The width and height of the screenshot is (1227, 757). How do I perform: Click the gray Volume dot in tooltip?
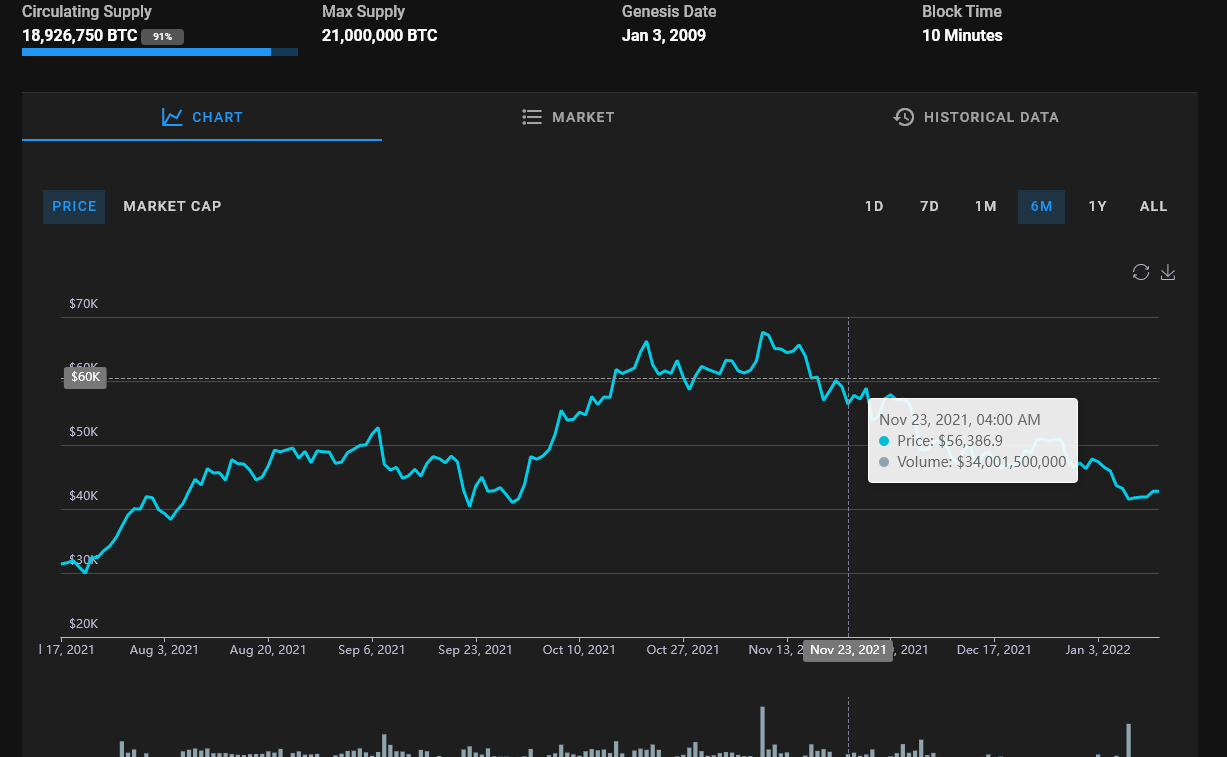[884, 462]
